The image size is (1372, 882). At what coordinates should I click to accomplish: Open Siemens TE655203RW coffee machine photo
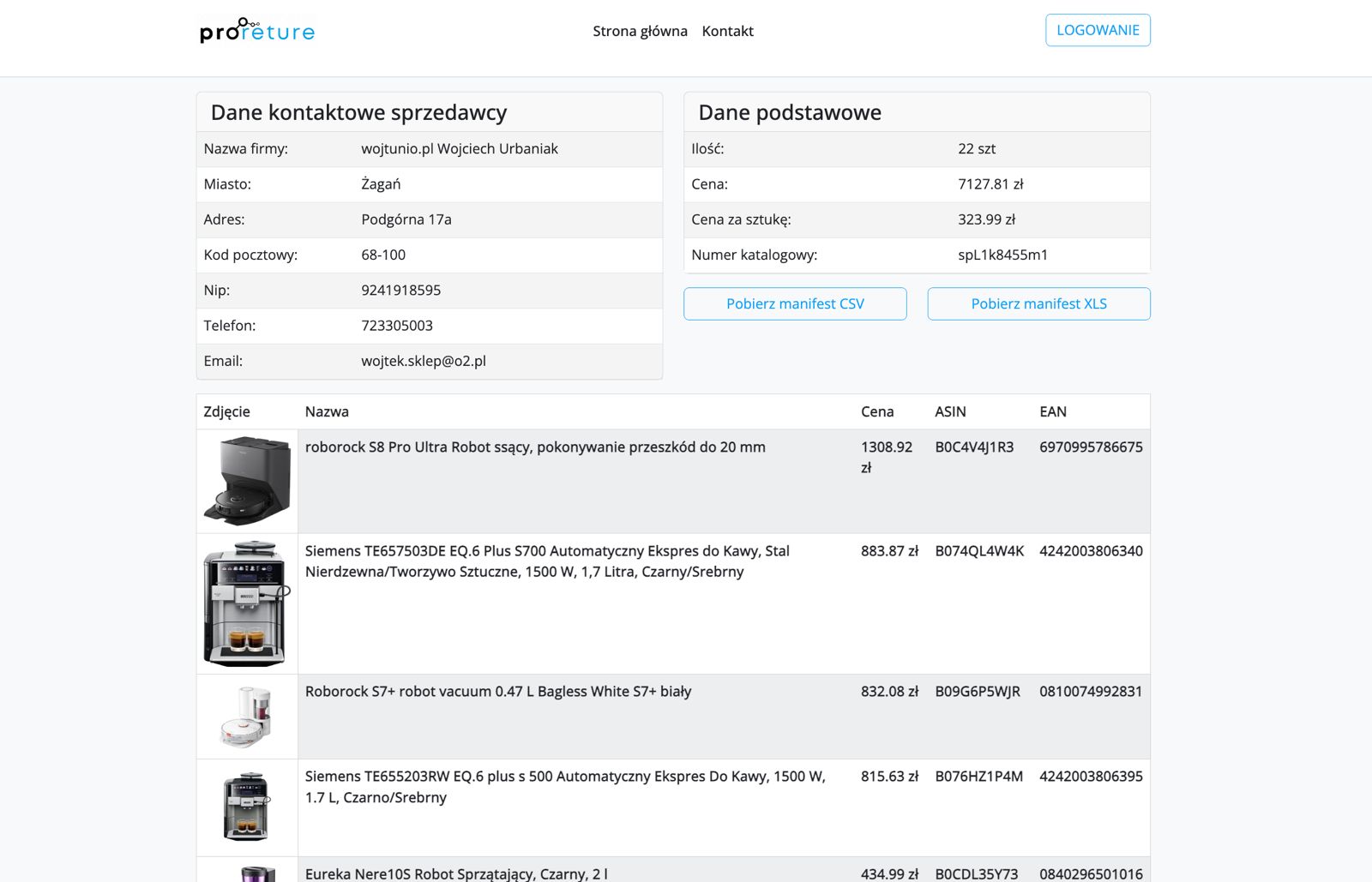[x=247, y=807]
